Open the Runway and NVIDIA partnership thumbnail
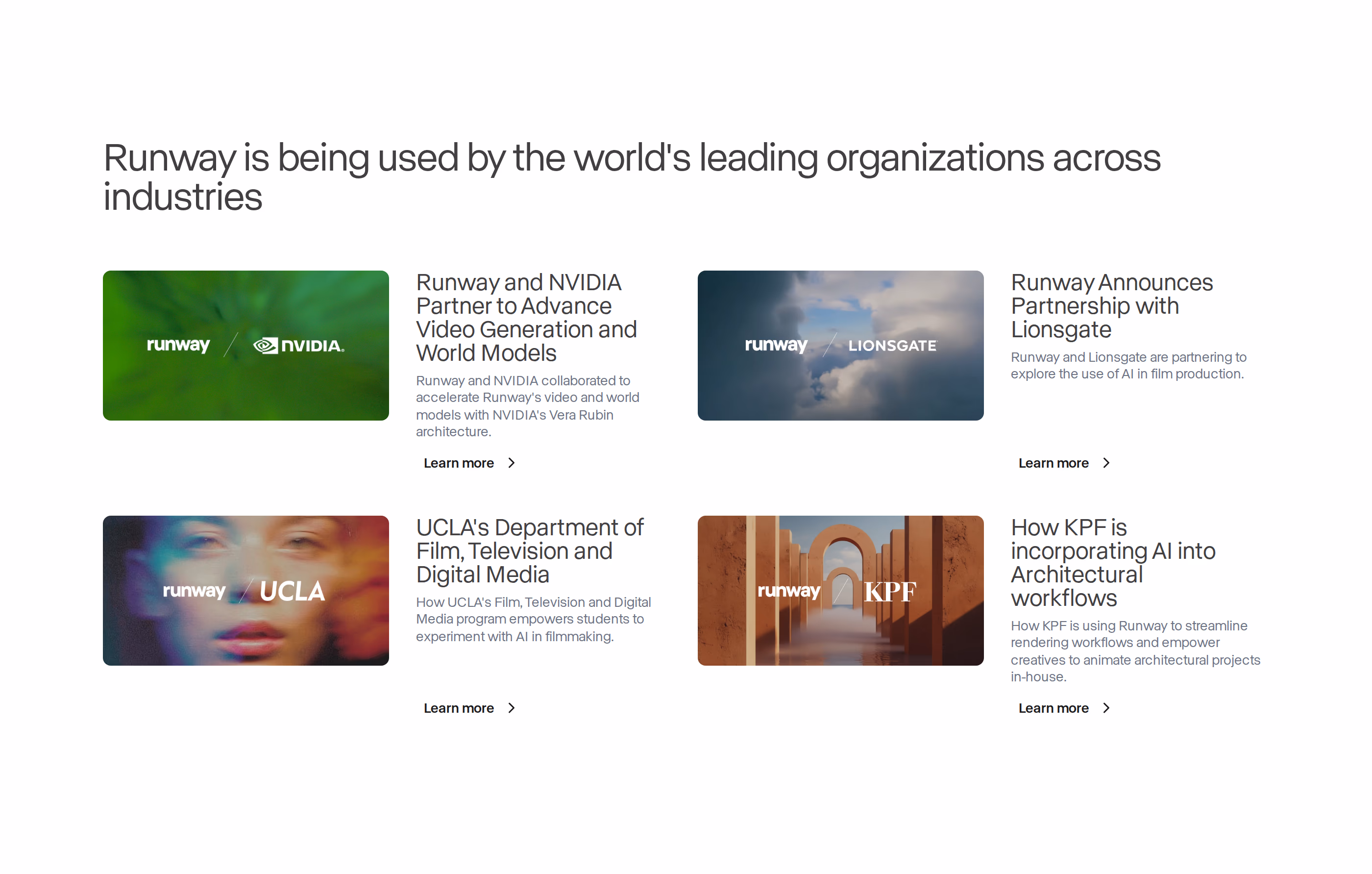1372x874 pixels. [x=245, y=346]
